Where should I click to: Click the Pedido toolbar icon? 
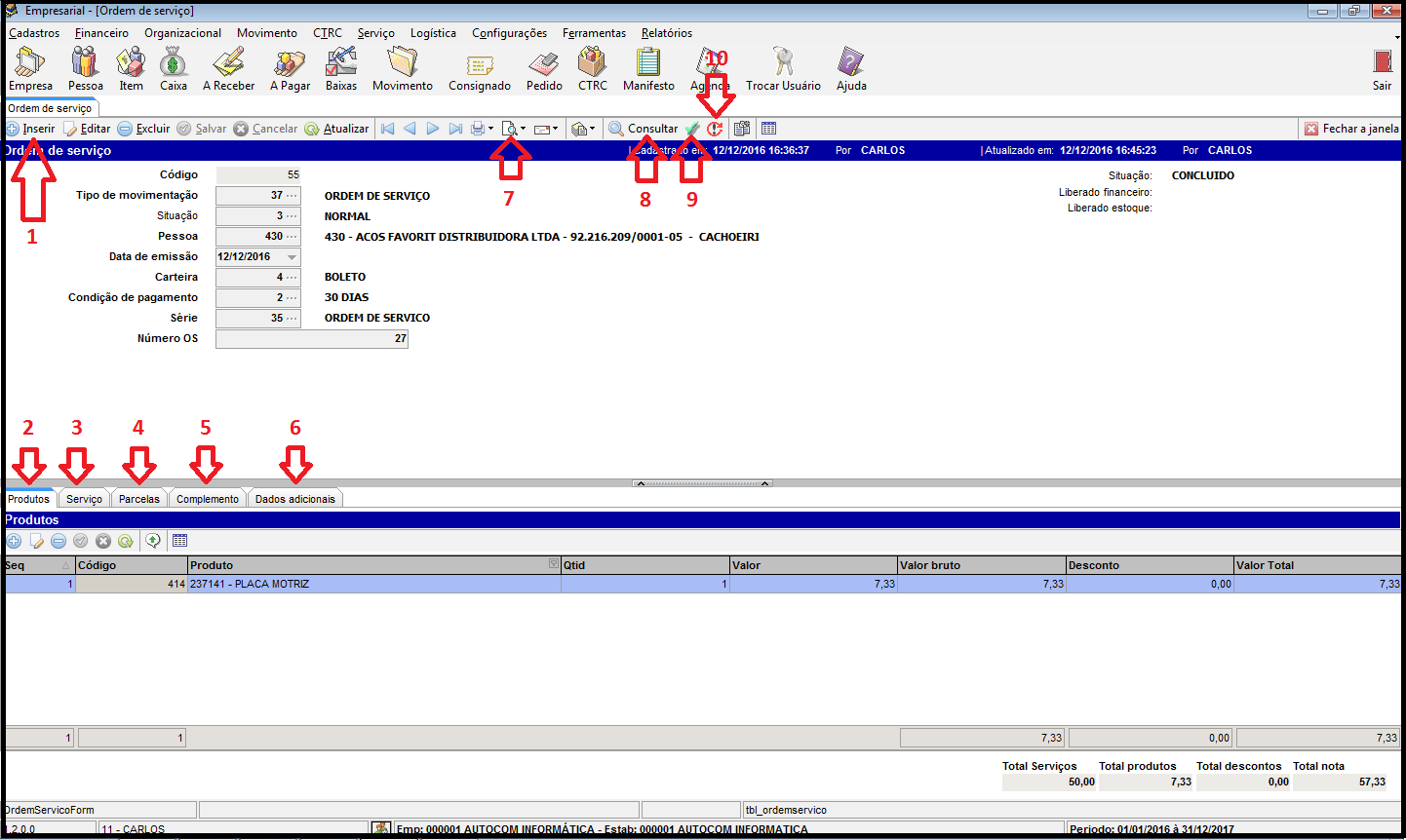point(544,68)
